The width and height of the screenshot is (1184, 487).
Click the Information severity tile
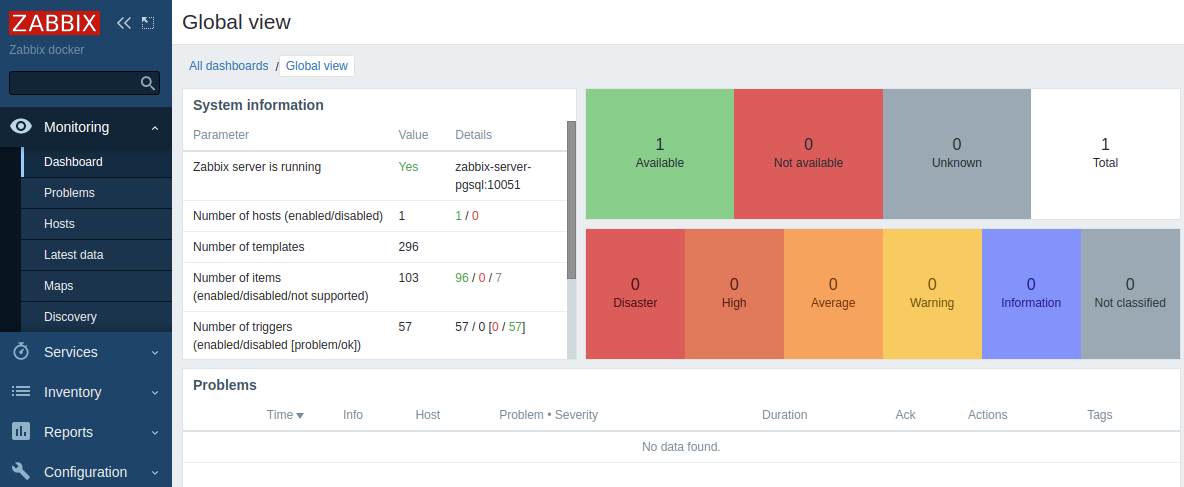(1031, 294)
